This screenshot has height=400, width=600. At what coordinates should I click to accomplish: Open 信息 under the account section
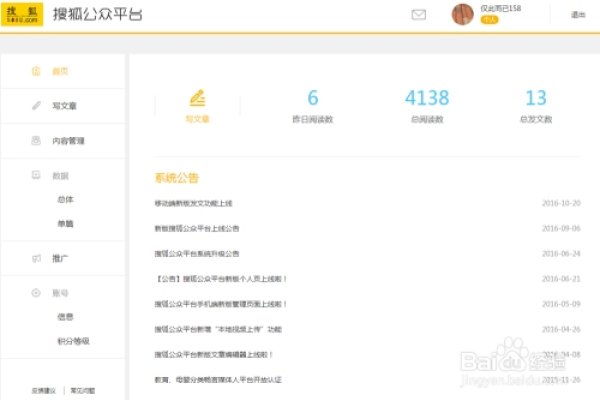pos(65,317)
